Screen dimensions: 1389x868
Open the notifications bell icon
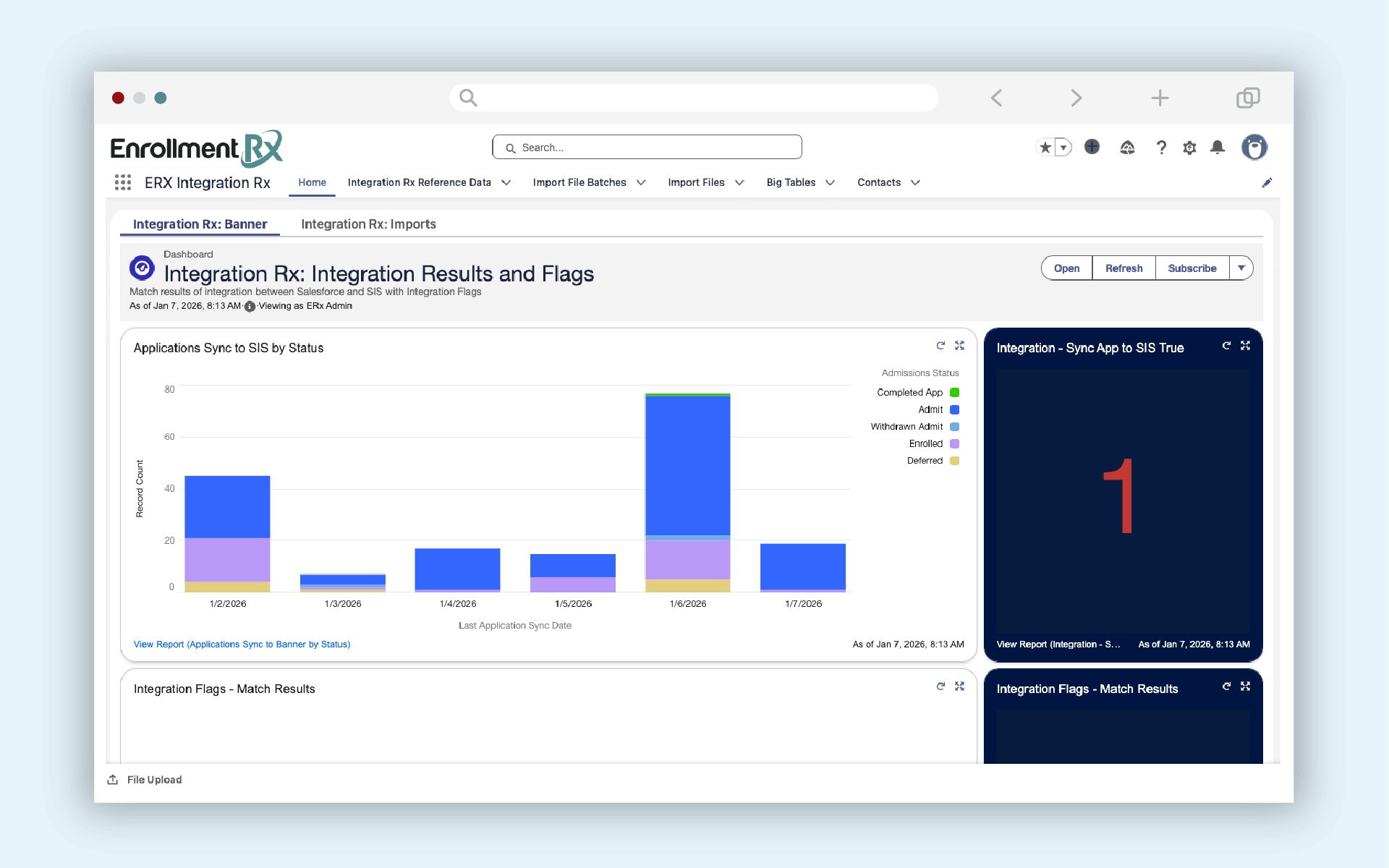click(1218, 148)
